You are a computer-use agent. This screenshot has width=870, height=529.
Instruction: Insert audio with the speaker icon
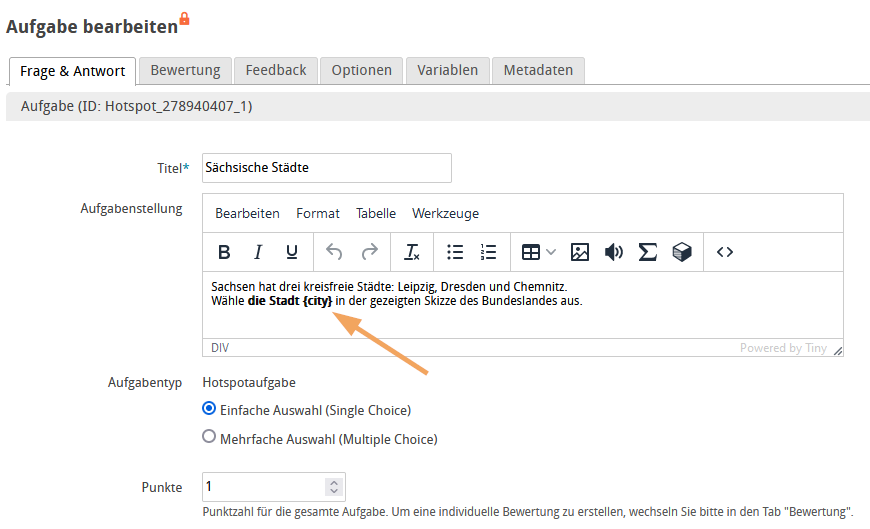pos(614,252)
